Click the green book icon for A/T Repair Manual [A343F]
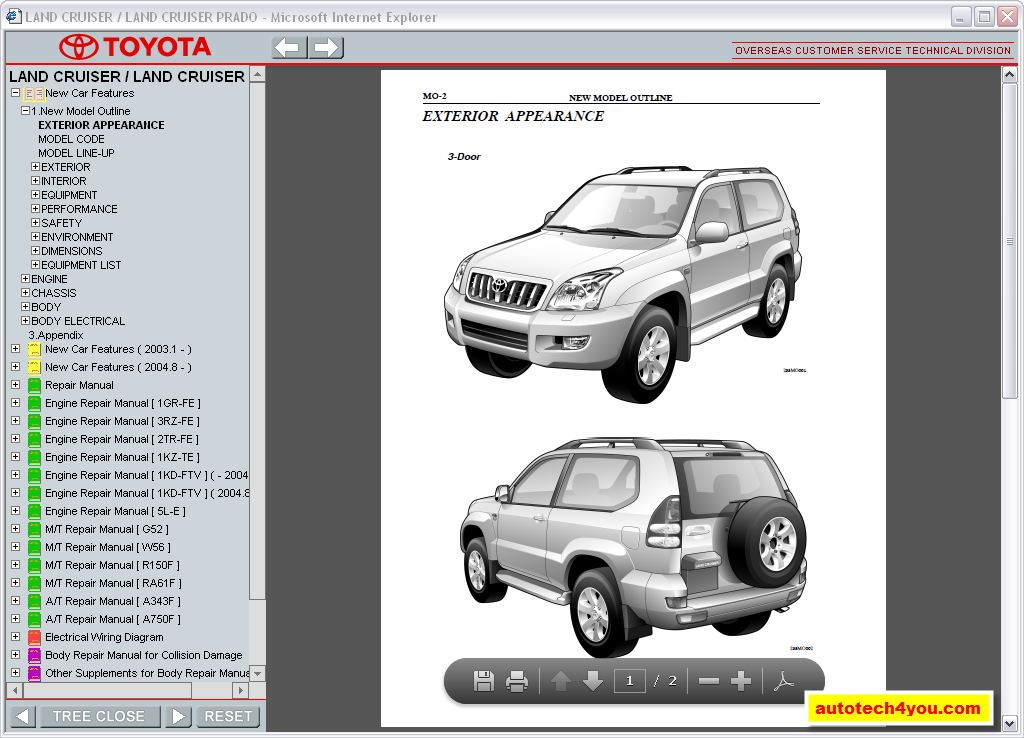Viewport: 1024px width, 738px height. [35, 602]
